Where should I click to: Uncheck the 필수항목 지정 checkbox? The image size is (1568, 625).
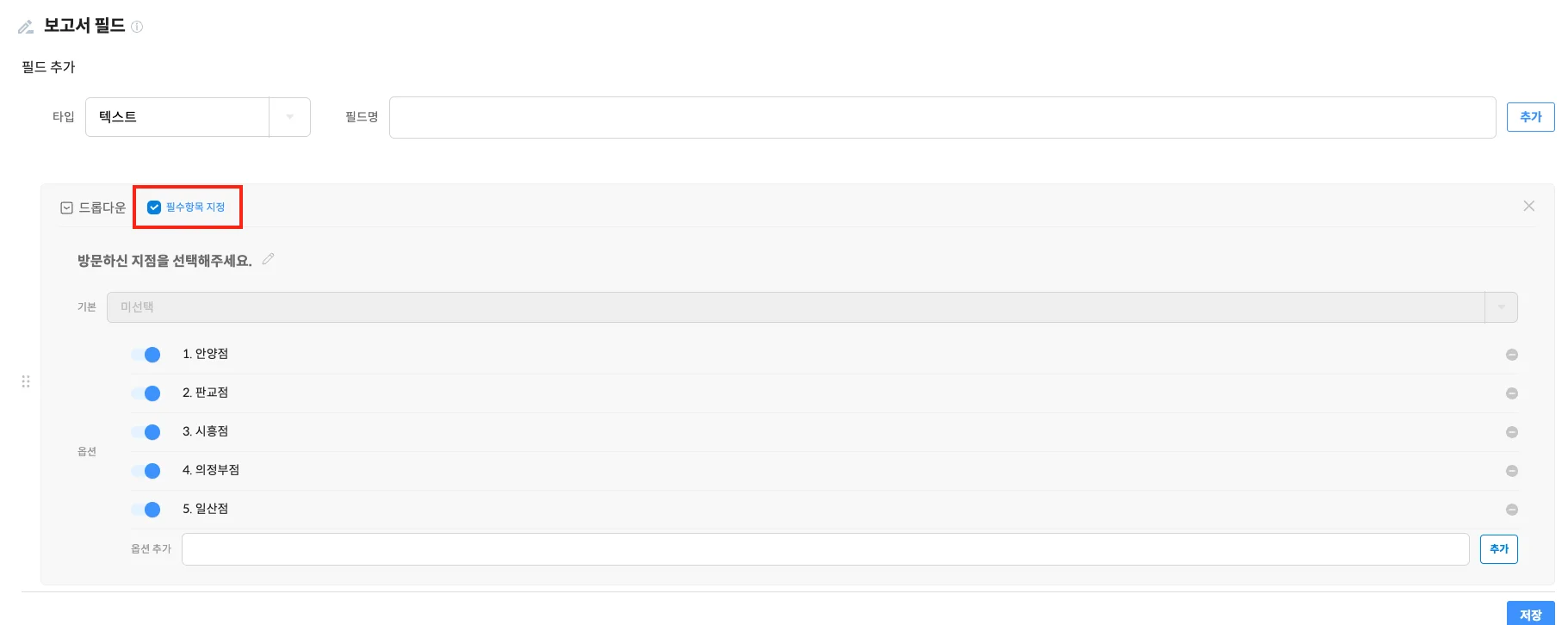pos(154,207)
